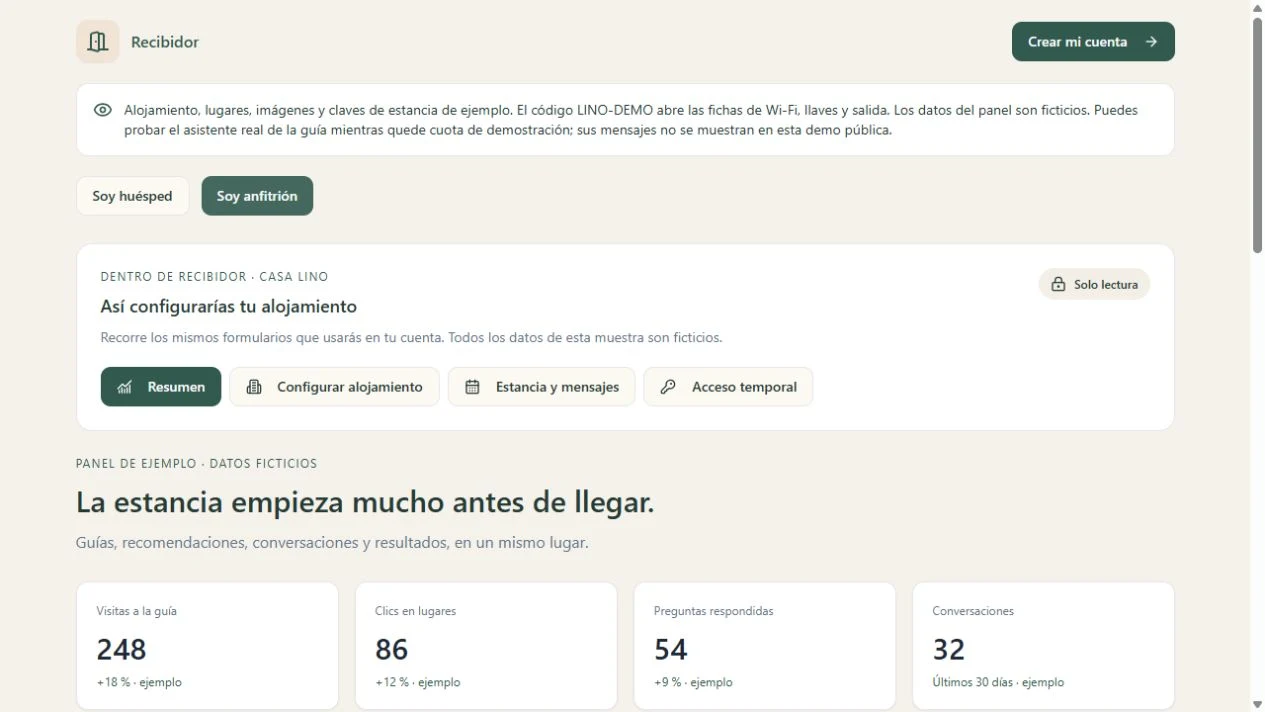Screen dimensions: 1265x712
Task: Click the Preguntas respondidas card
Action: tap(765, 646)
